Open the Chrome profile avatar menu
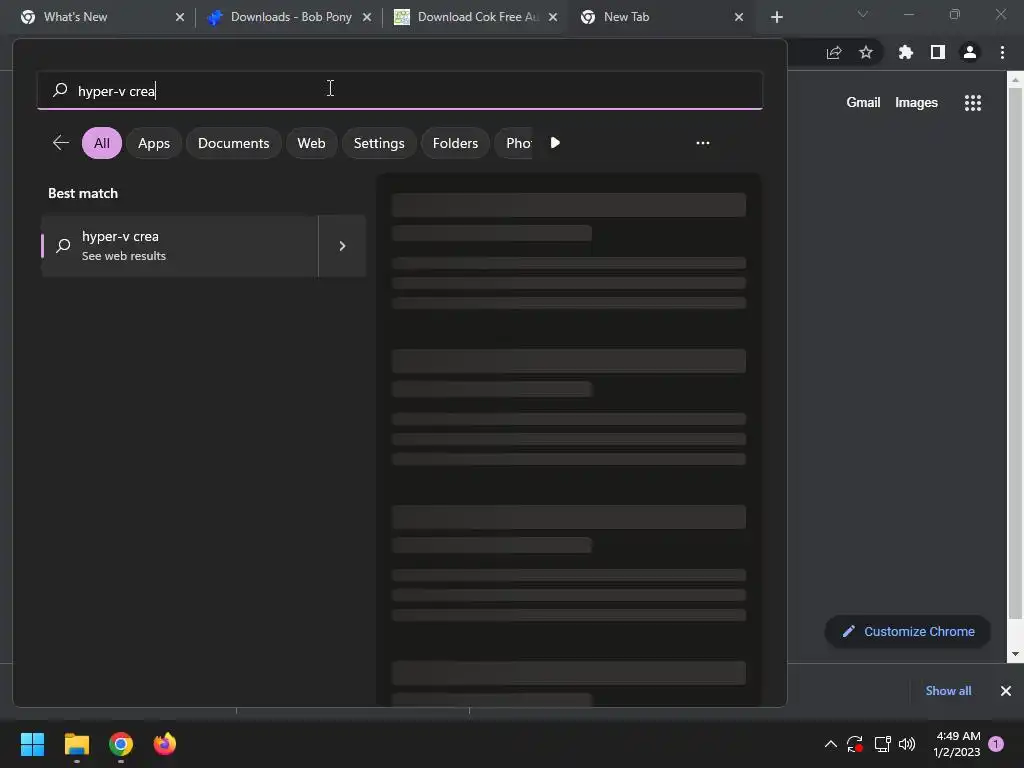Viewport: 1024px width, 768px height. (970, 52)
